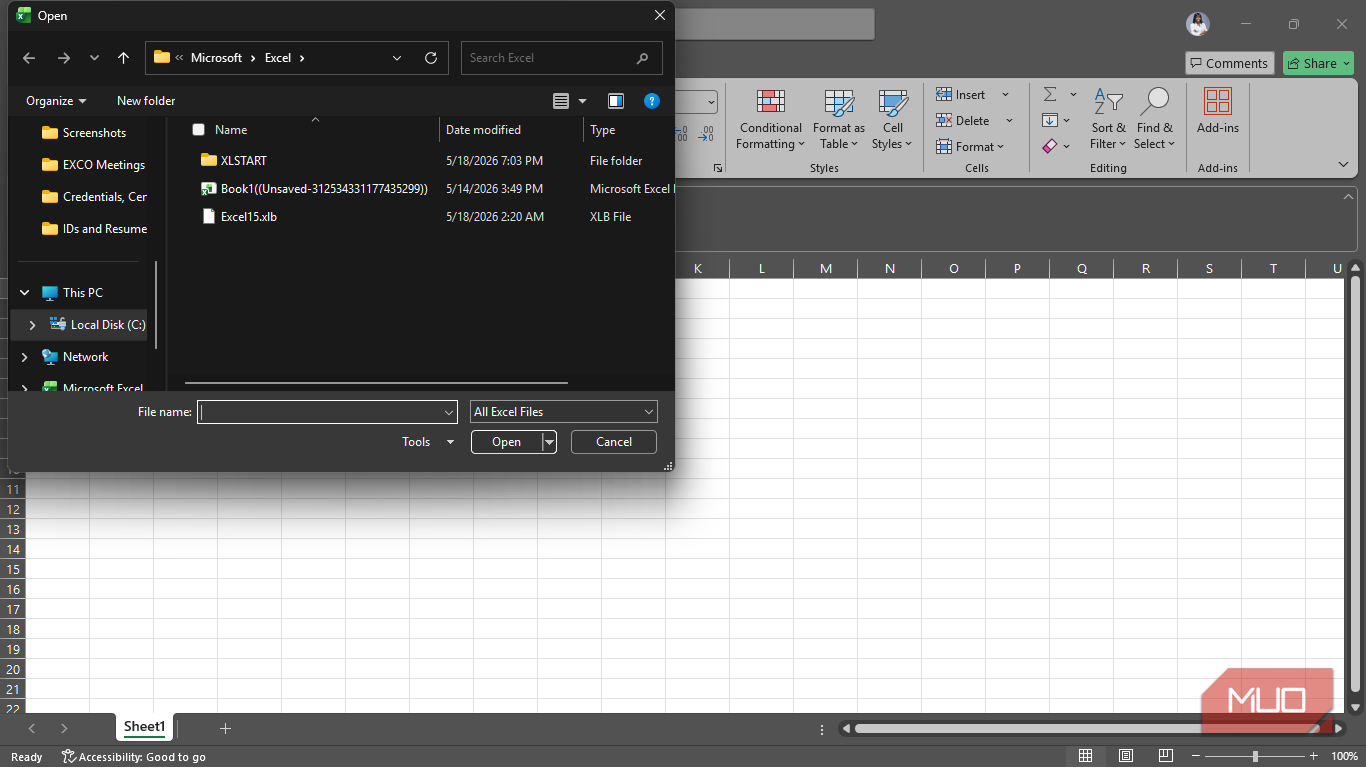Check the select-all files checkbox
The width and height of the screenshot is (1366, 768).
pyautogui.click(x=198, y=130)
